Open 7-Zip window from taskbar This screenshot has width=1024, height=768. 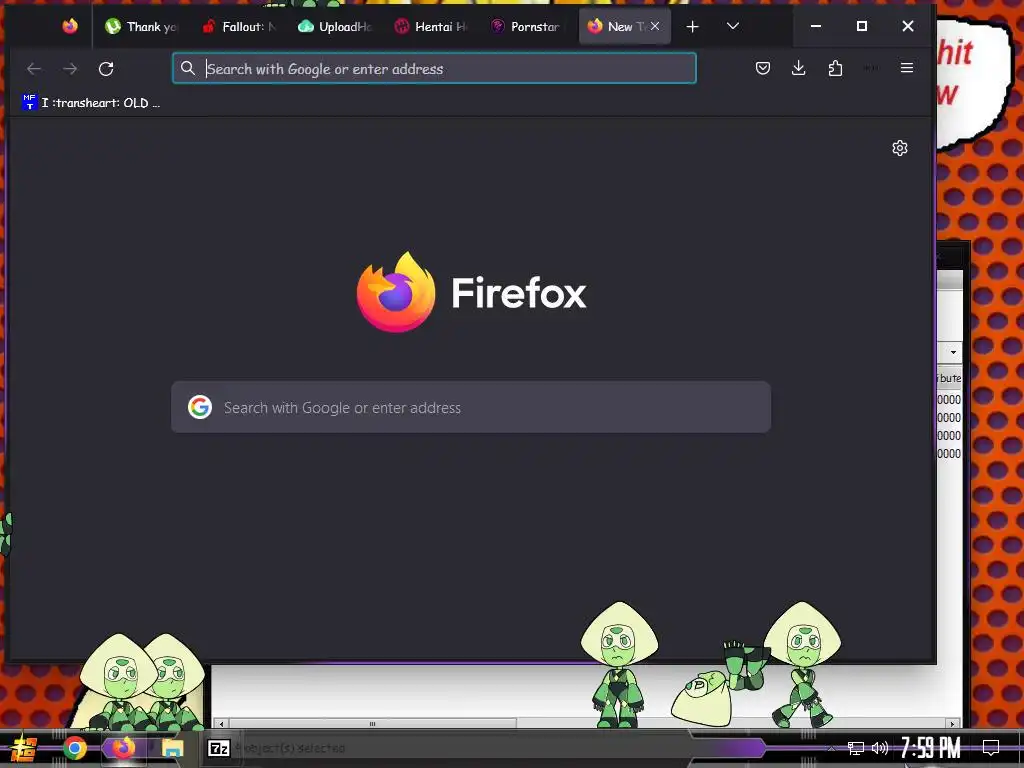click(x=218, y=748)
